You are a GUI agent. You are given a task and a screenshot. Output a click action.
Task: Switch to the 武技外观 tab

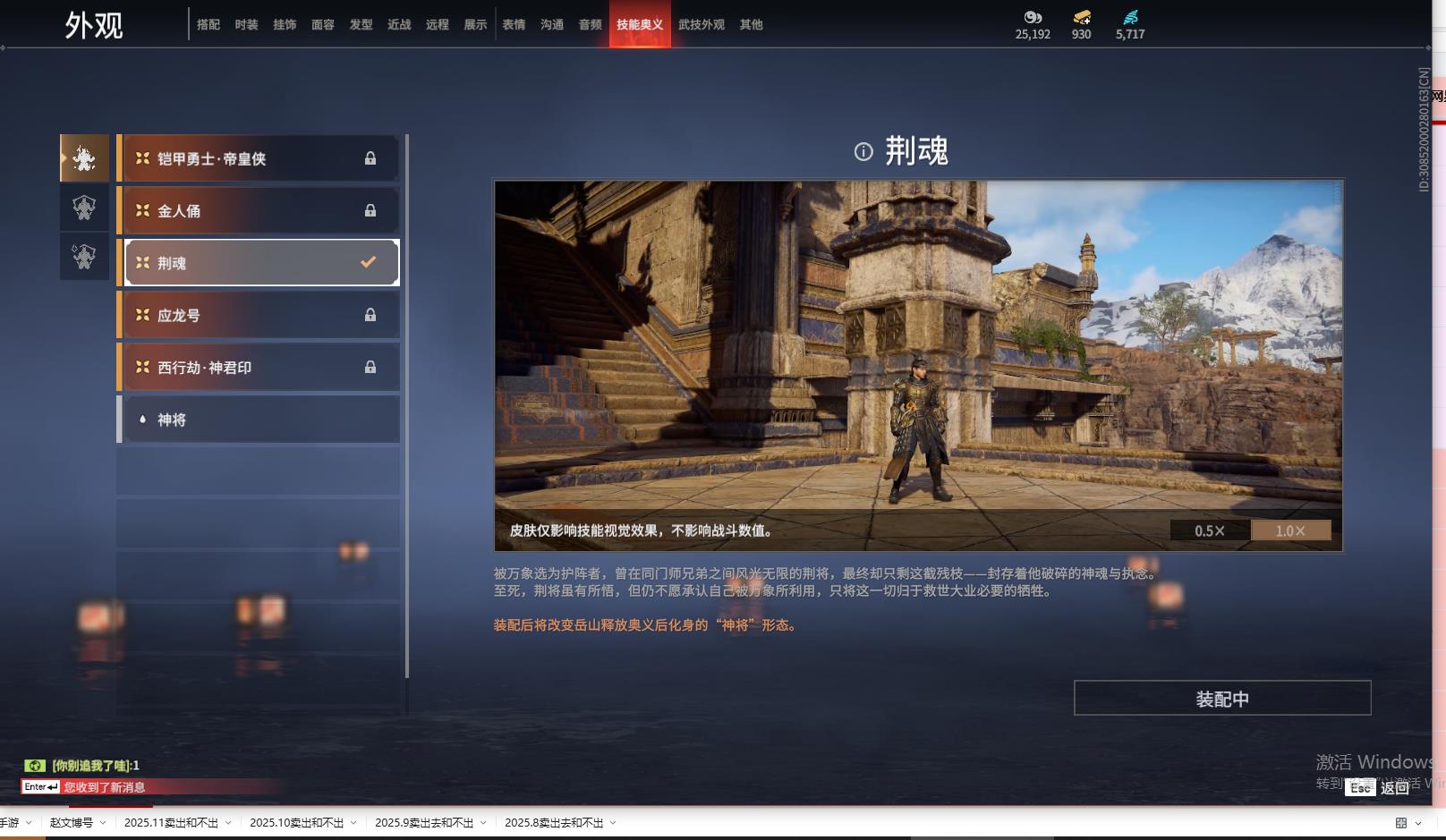701,25
